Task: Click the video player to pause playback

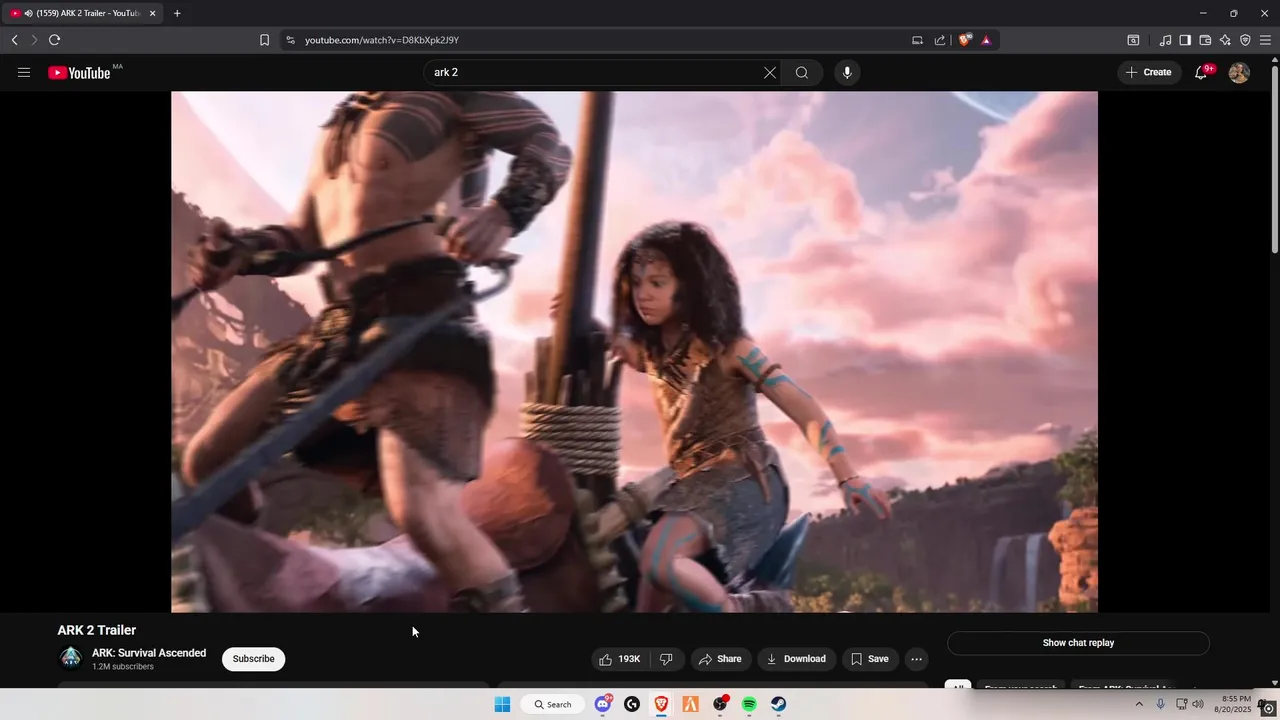Action: pyautogui.click(x=634, y=351)
